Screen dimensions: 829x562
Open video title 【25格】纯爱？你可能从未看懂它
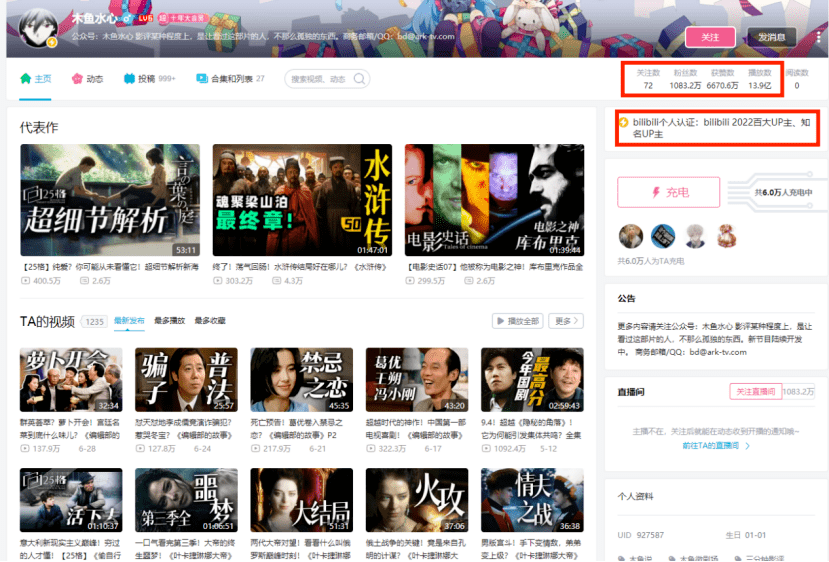click(x=110, y=266)
